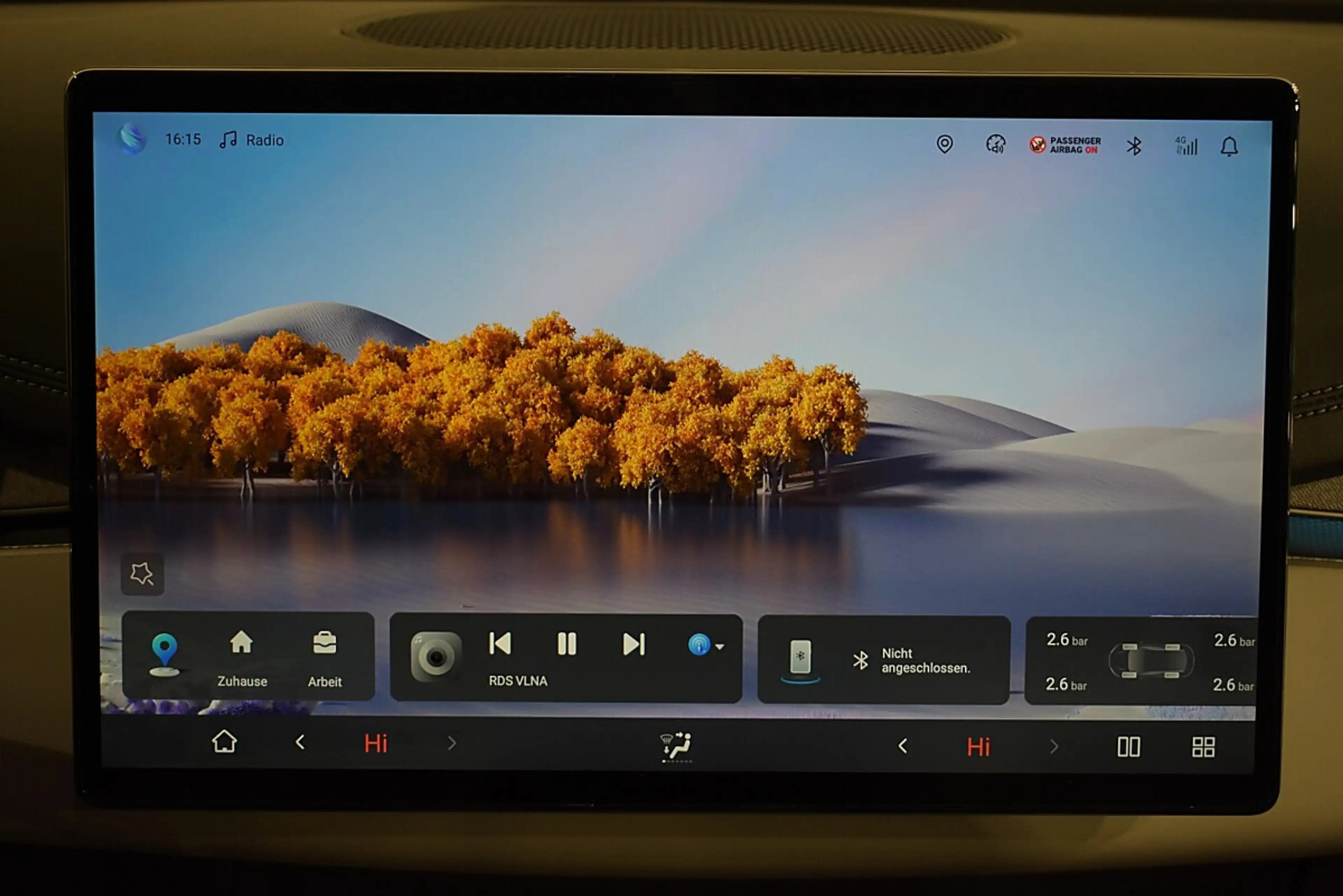Viewport: 1343px width, 896px height.
Task: Open the notifications bell
Action: tap(1229, 147)
